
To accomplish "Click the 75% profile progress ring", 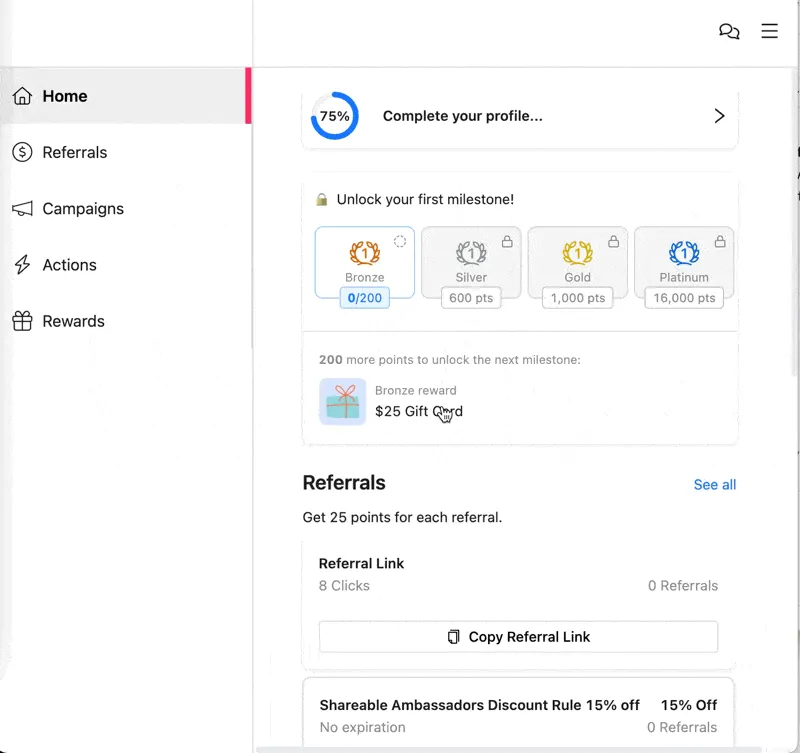I will (x=335, y=116).
